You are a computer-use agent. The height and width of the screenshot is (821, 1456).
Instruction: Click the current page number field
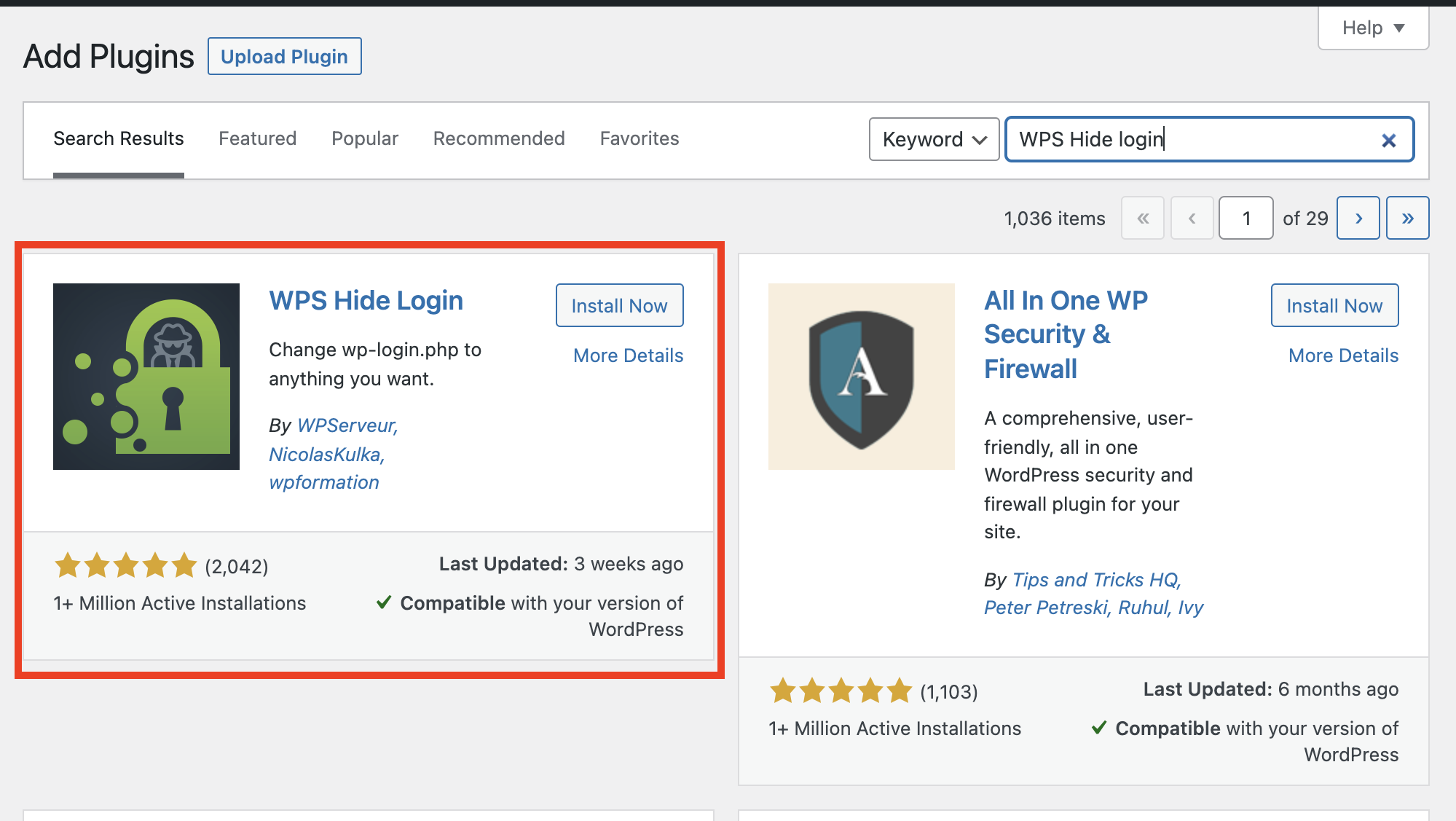[1246, 218]
